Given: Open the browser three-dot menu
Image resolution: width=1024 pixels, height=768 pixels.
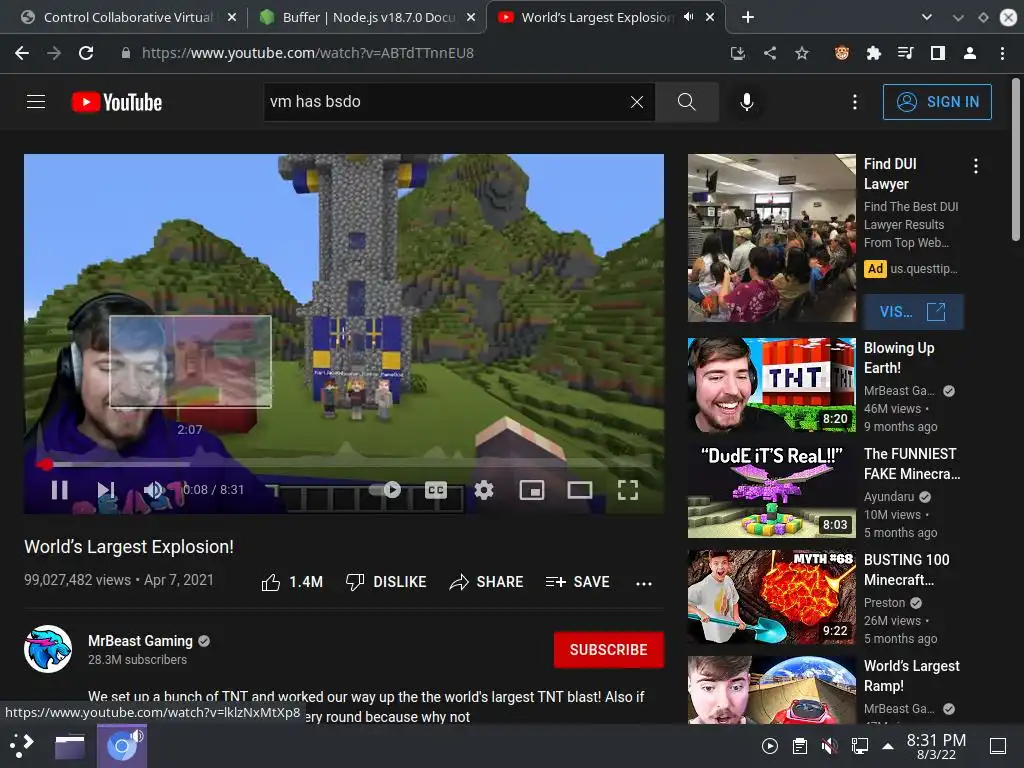Looking at the screenshot, I should click(x=1002, y=53).
